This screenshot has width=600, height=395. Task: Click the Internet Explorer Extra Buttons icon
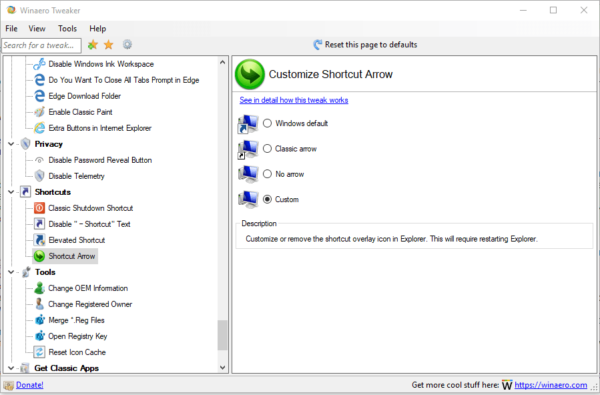(x=39, y=128)
